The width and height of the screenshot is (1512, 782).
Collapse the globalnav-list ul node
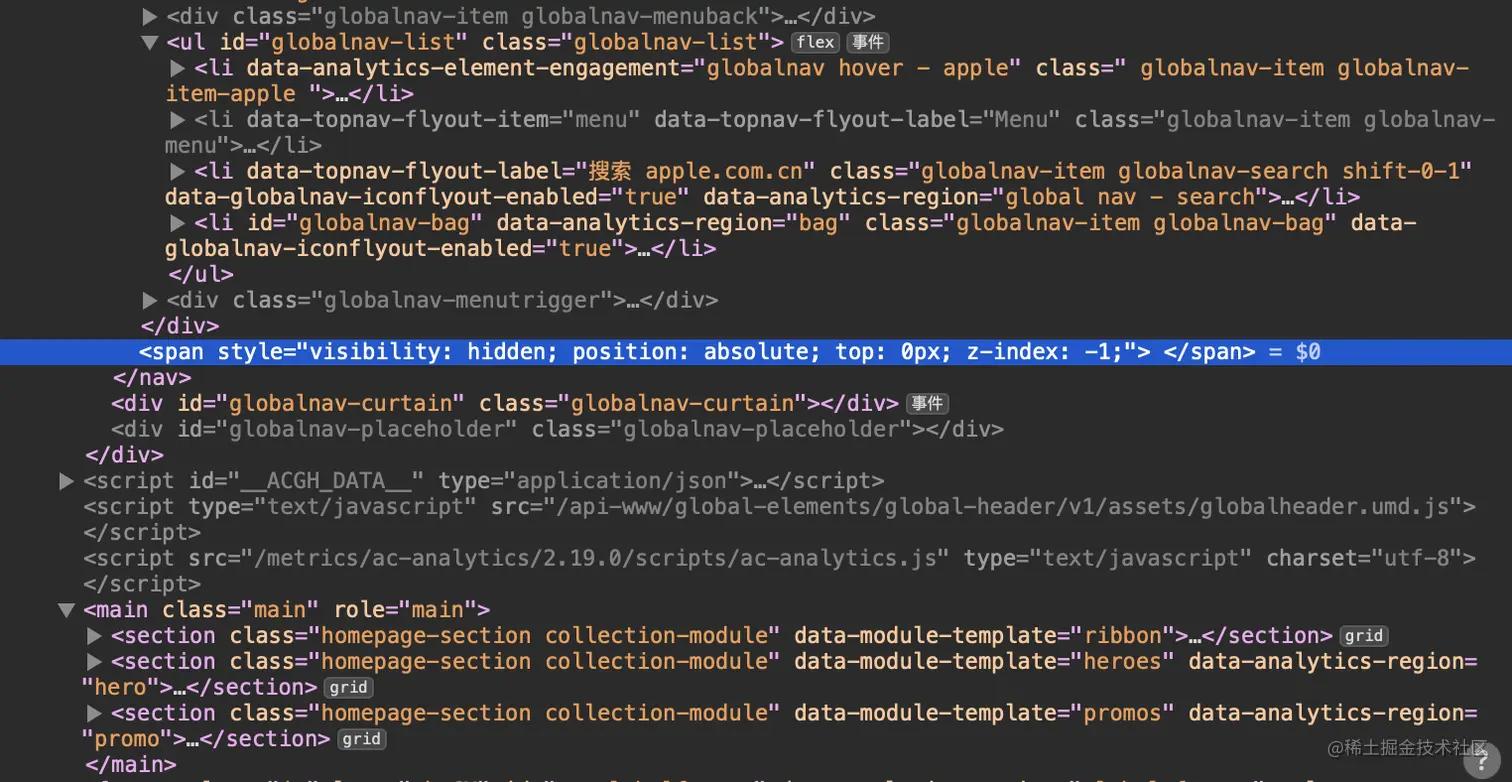coord(150,42)
